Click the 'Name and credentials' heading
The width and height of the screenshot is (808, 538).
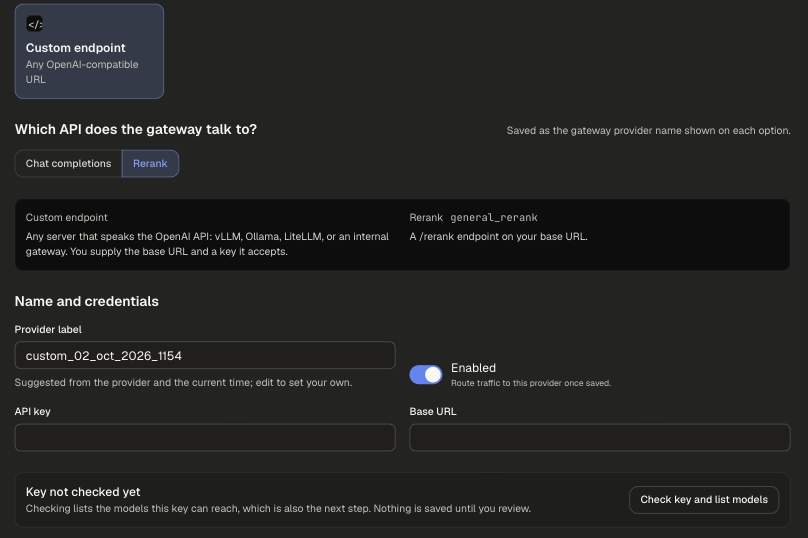(87, 301)
